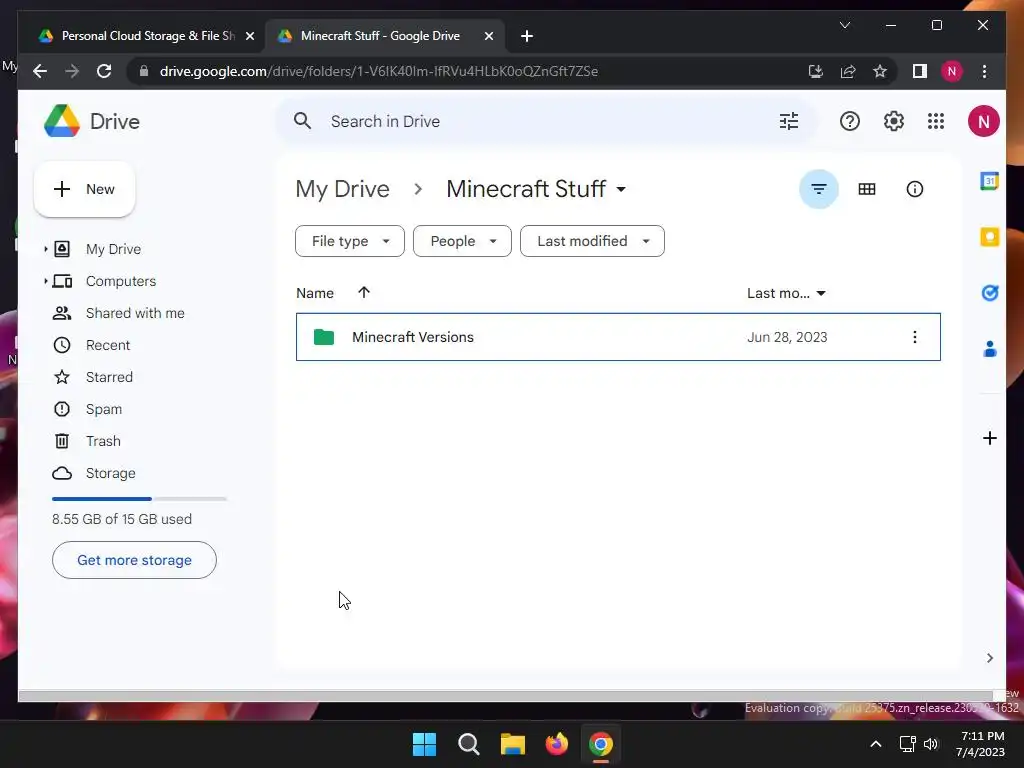Viewport: 1024px width, 768px height.
Task: View site information lock icon
Action: (144, 71)
